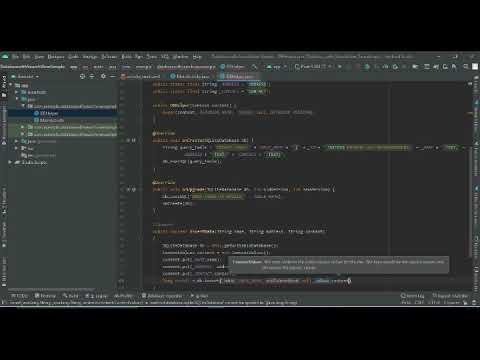Expand the Gradle Scripts node
The image size is (480, 360).
tap(11, 162)
